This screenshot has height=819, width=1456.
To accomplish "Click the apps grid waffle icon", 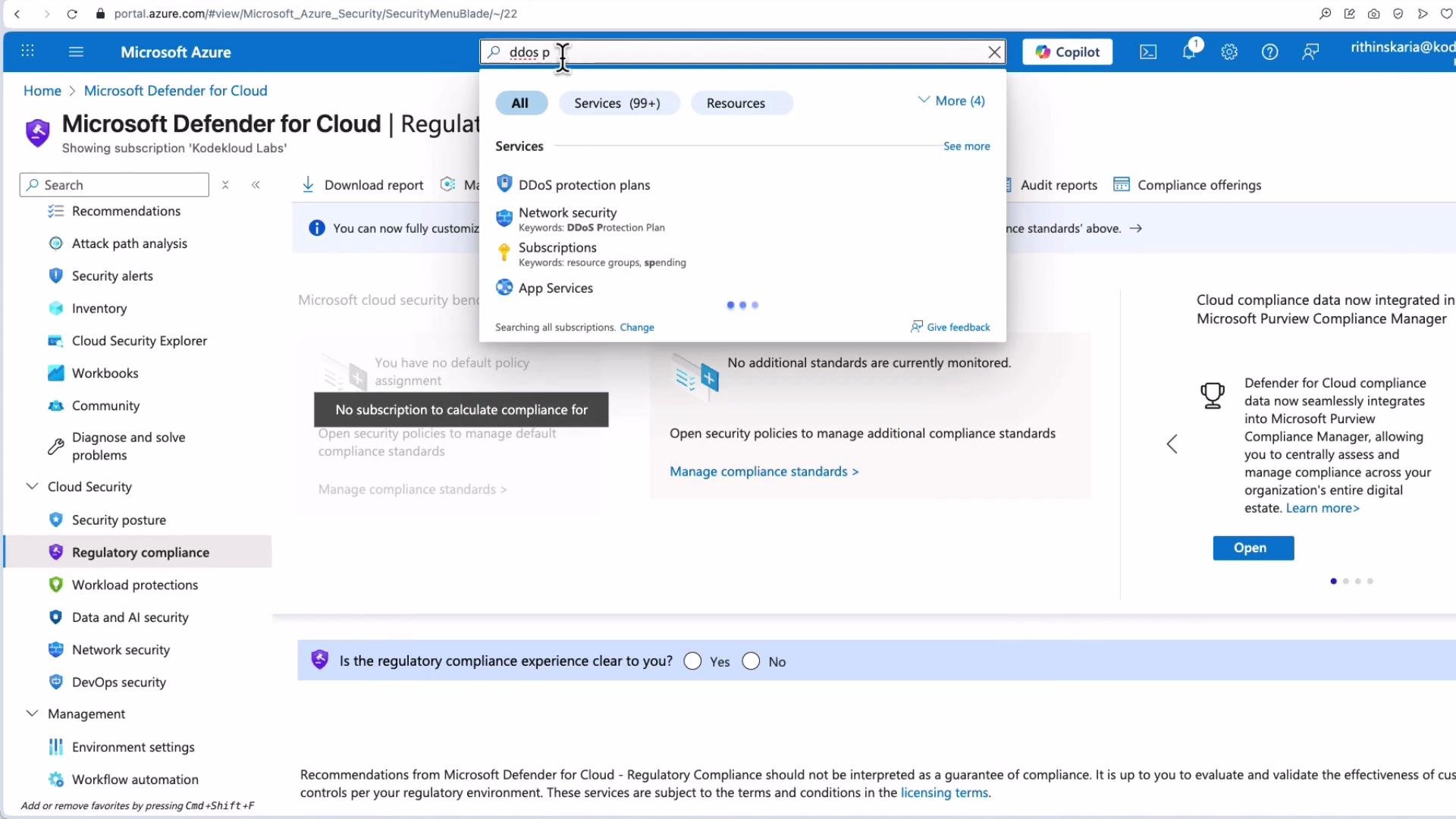I will click(x=28, y=51).
